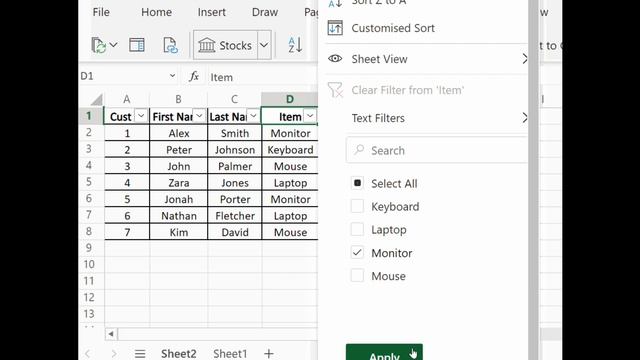Check the Keyboard filter checkbox
The image size is (640, 360).
pyautogui.click(x=357, y=206)
